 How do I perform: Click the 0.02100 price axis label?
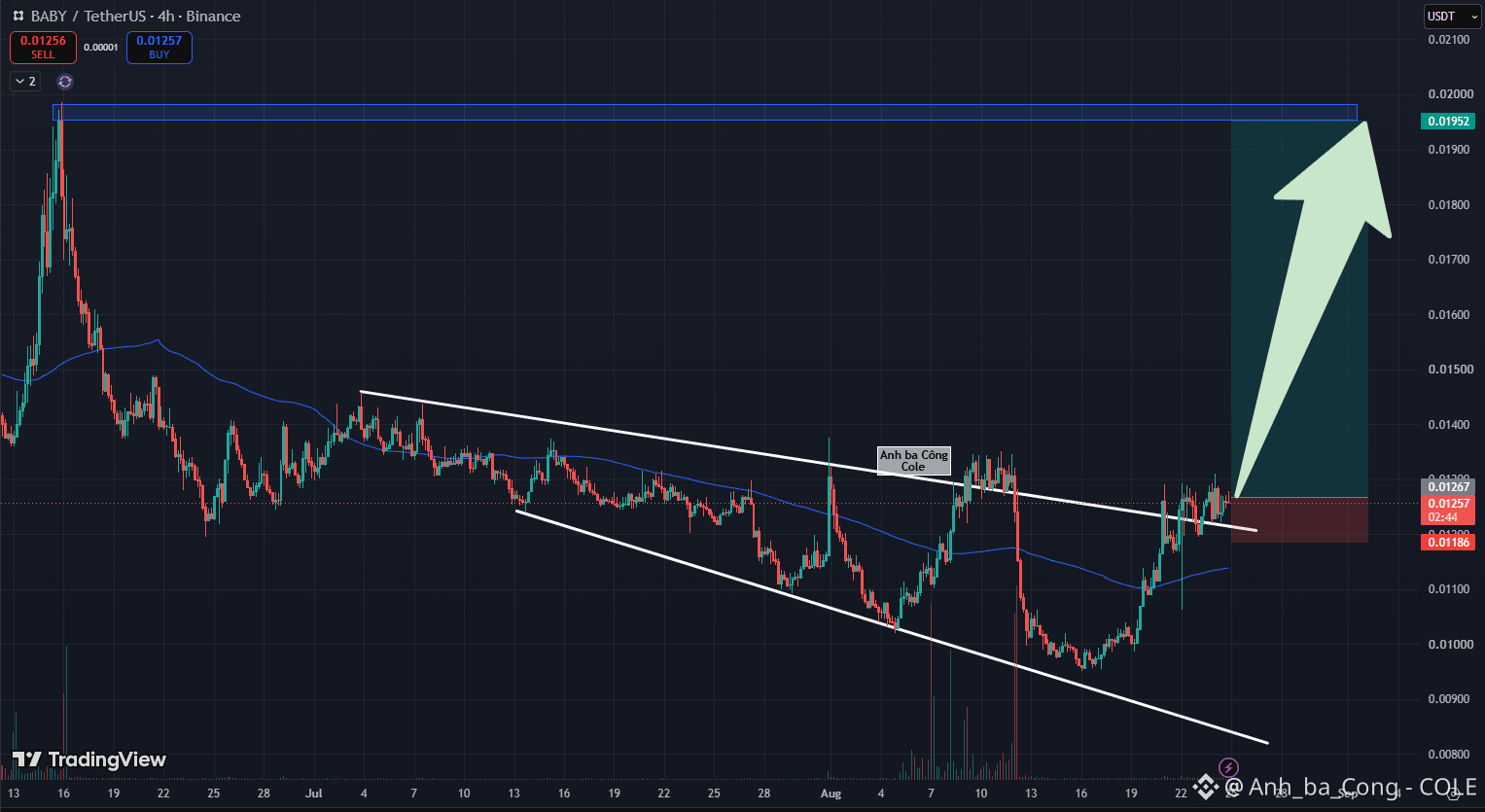pyautogui.click(x=1448, y=40)
